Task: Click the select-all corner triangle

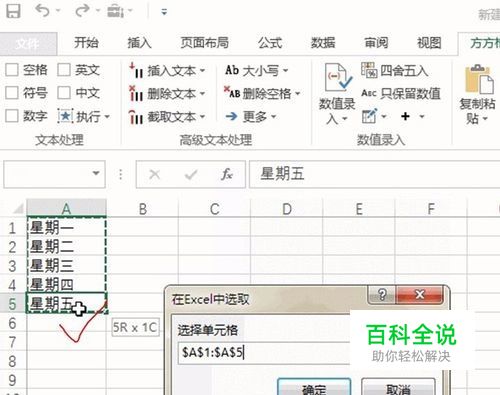Action: pyautogui.click(x=18, y=209)
